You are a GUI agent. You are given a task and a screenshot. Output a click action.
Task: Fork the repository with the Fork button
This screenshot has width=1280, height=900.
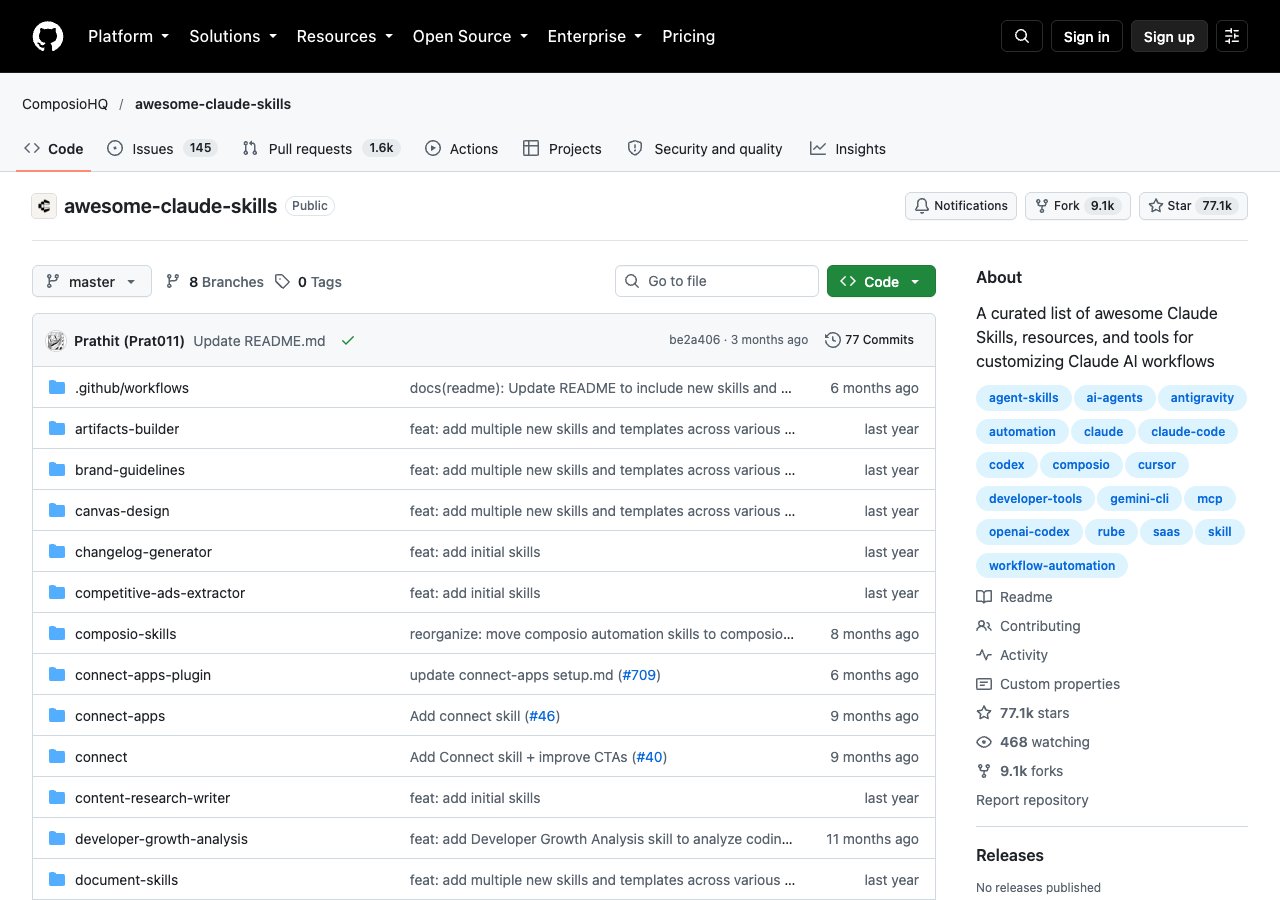coord(1078,206)
